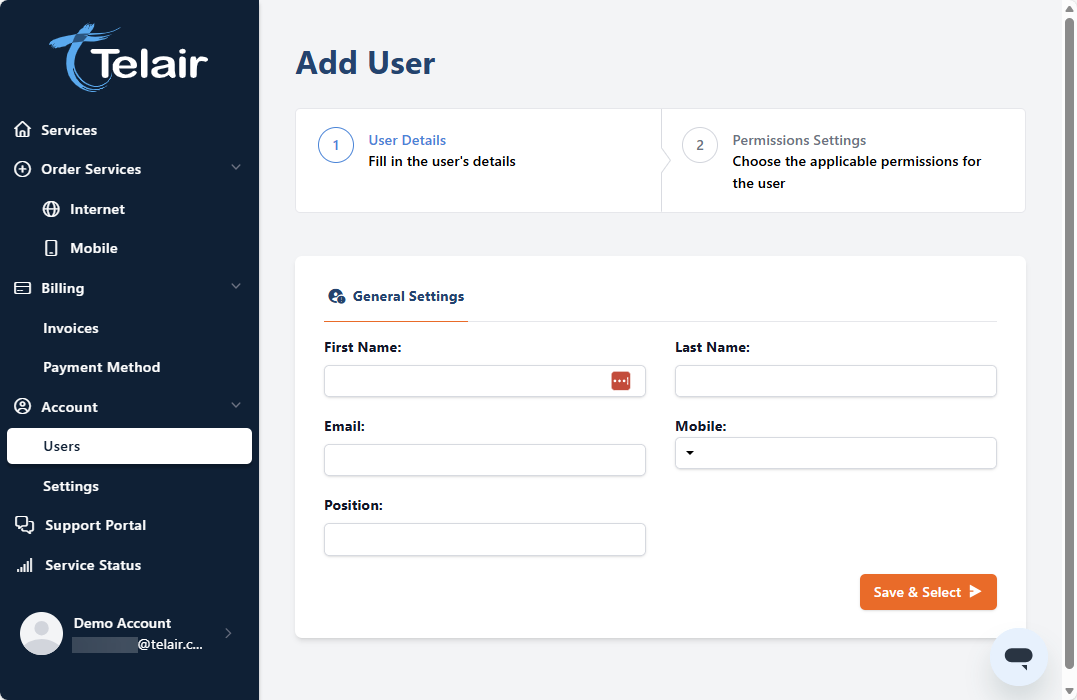Click the Internet globe icon
The height and width of the screenshot is (700, 1077).
click(x=52, y=209)
